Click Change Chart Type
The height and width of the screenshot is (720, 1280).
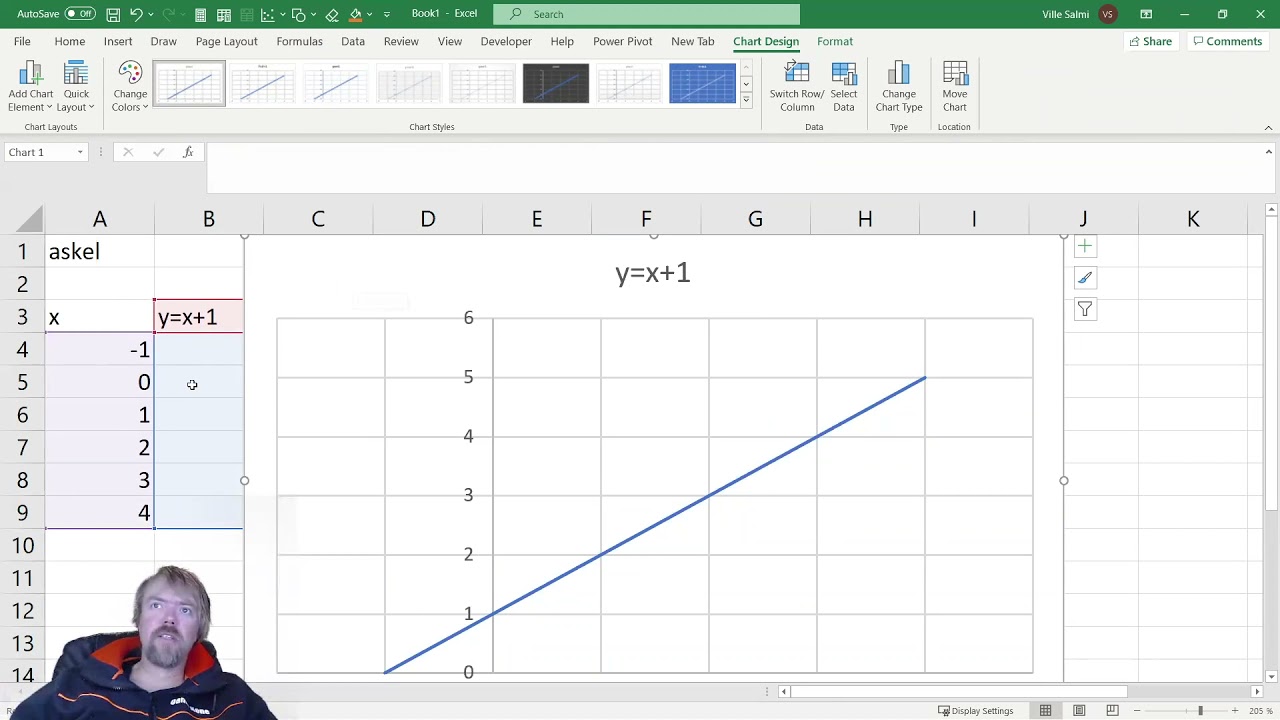(899, 87)
